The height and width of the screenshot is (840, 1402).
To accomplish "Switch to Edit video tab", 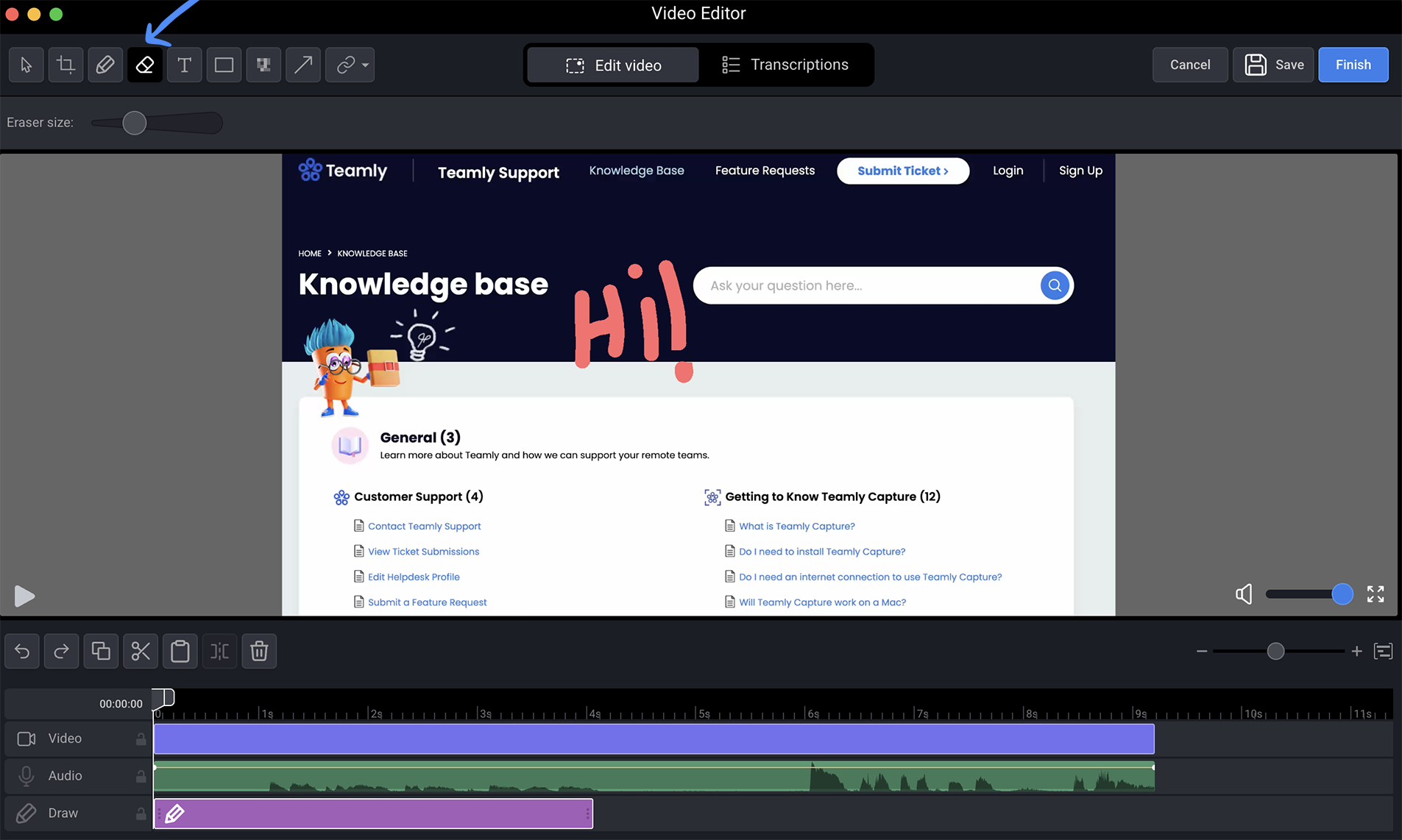I will pos(613,65).
